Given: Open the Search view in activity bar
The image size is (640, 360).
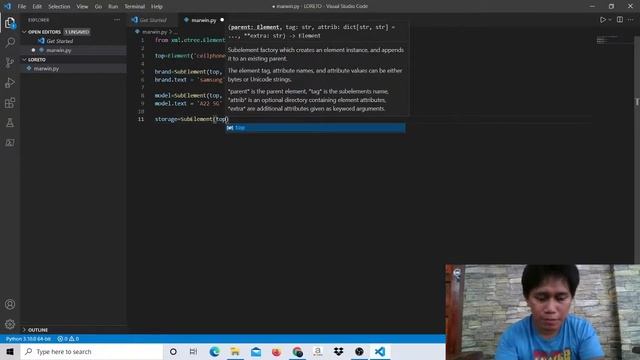Looking at the screenshot, I should [10, 42].
